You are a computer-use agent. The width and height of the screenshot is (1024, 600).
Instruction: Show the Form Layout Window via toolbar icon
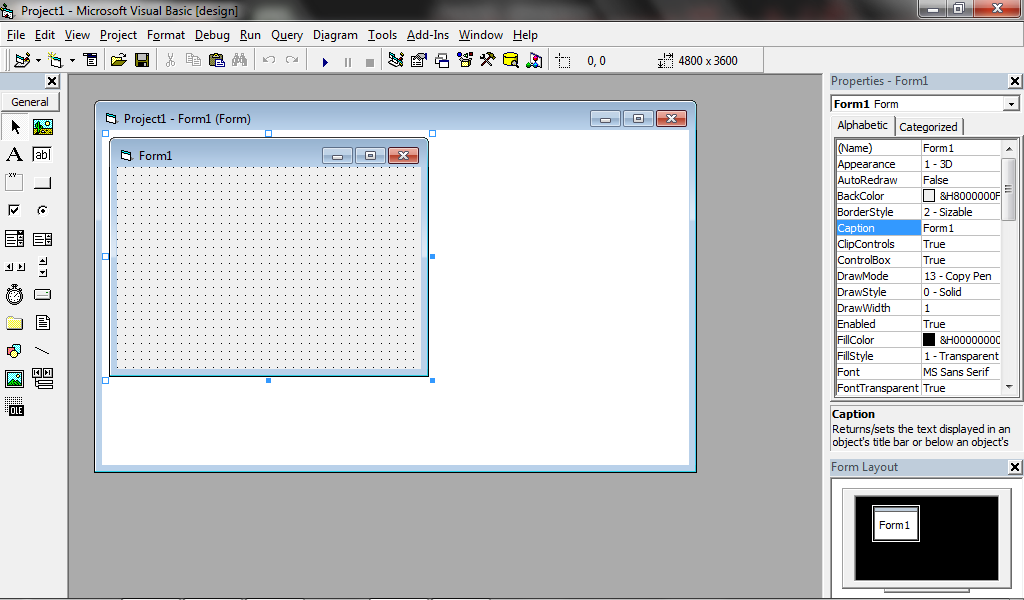[x=442, y=60]
